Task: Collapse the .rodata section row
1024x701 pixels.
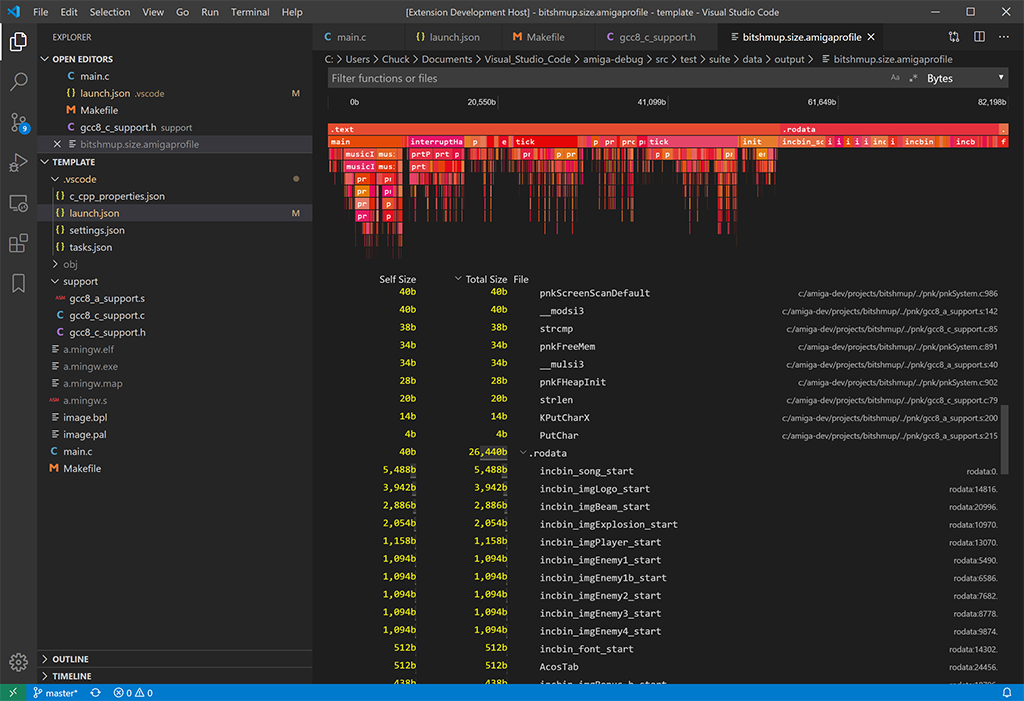Action: point(522,453)
